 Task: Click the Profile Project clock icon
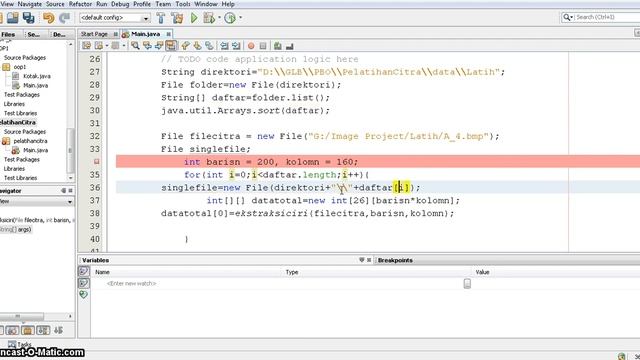pyautogui.click(x=230, y=18)
